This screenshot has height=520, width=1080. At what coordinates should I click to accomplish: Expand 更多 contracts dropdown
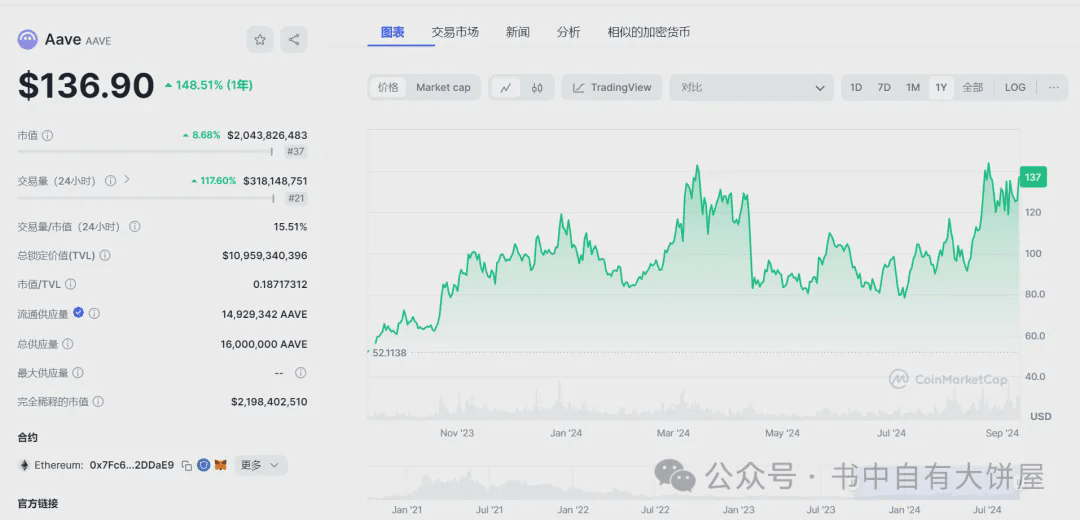click(260, 466)
